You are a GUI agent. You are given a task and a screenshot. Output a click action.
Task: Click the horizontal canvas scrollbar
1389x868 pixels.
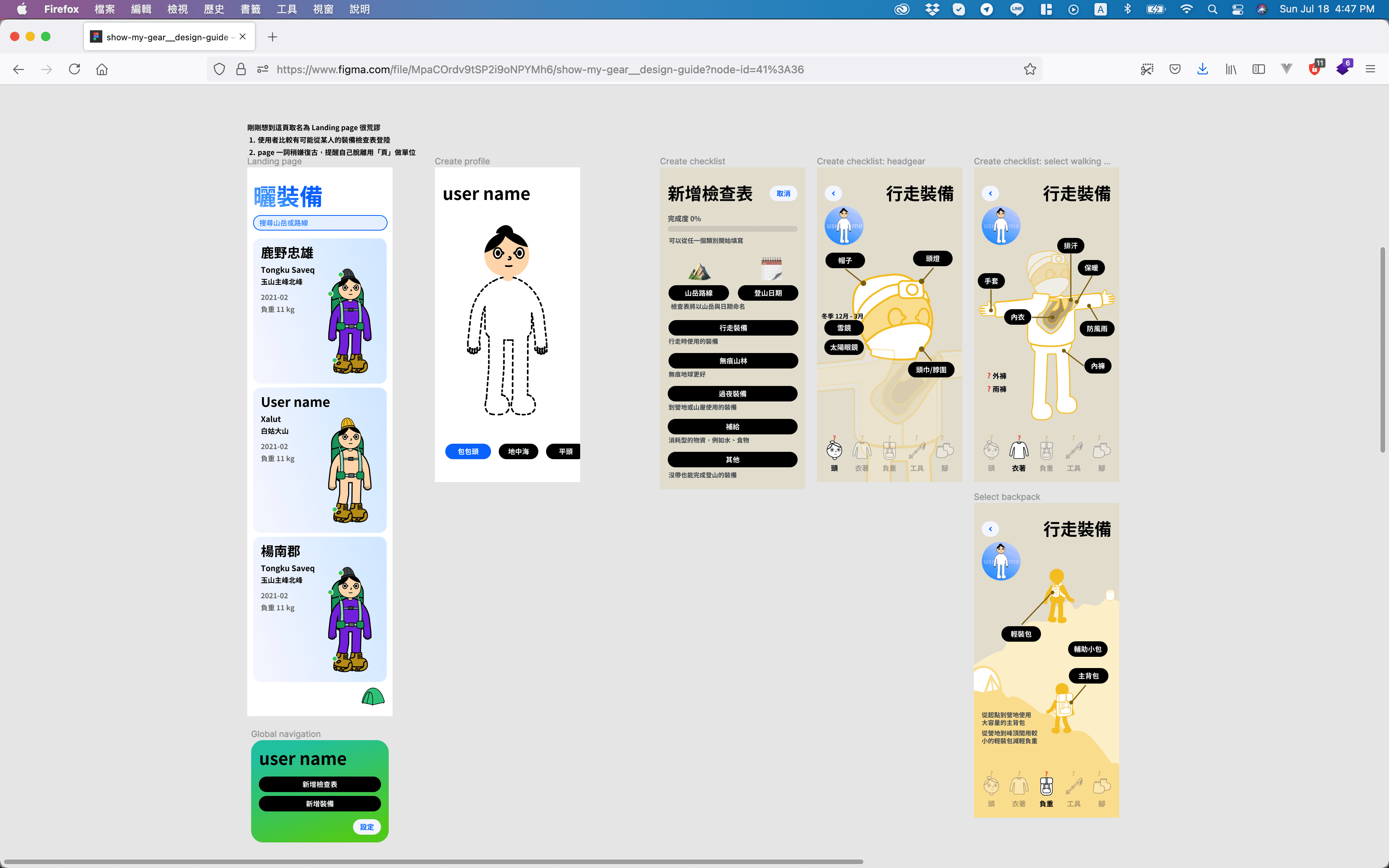433,862
